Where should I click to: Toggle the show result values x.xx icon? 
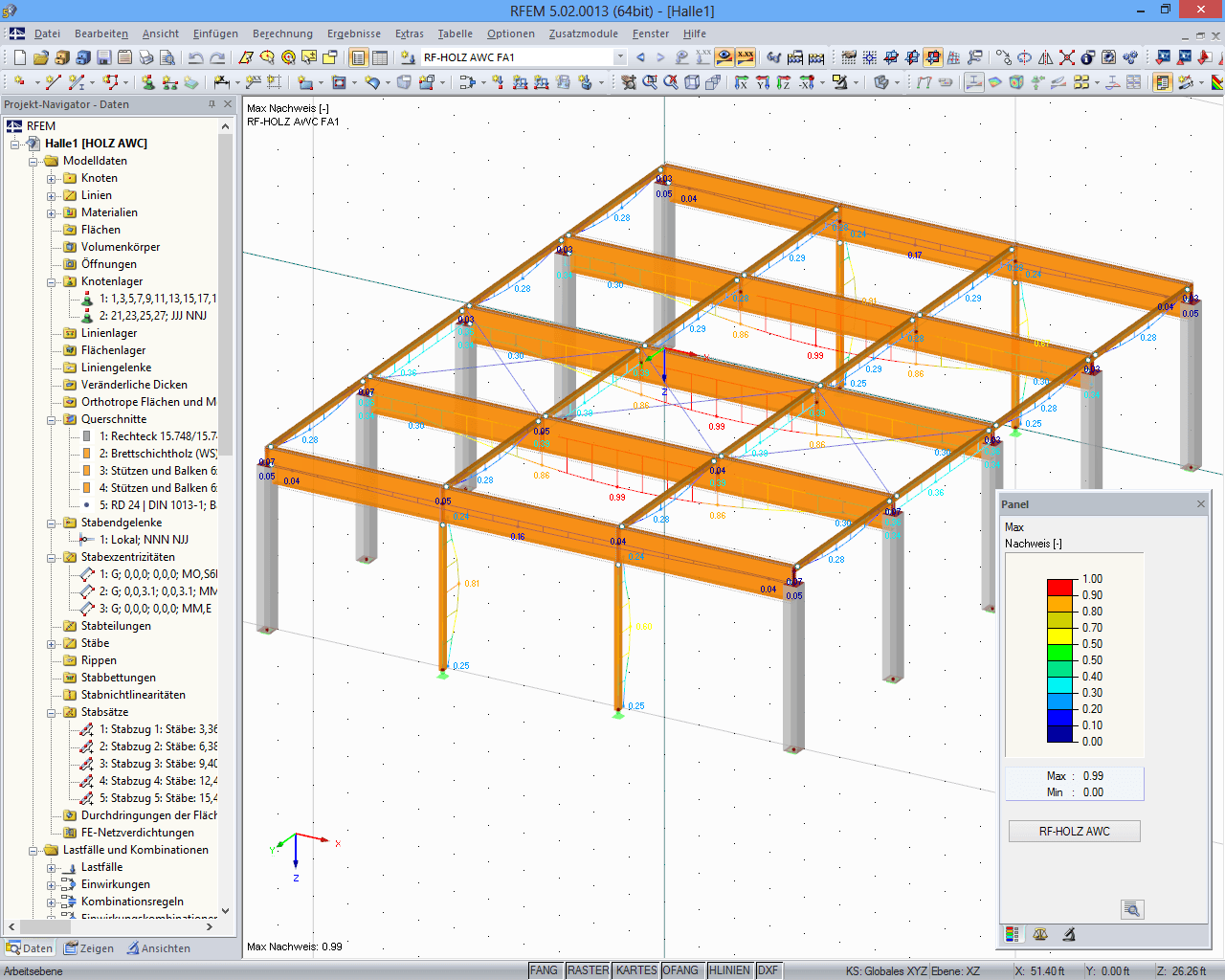[x=746, y=57]
